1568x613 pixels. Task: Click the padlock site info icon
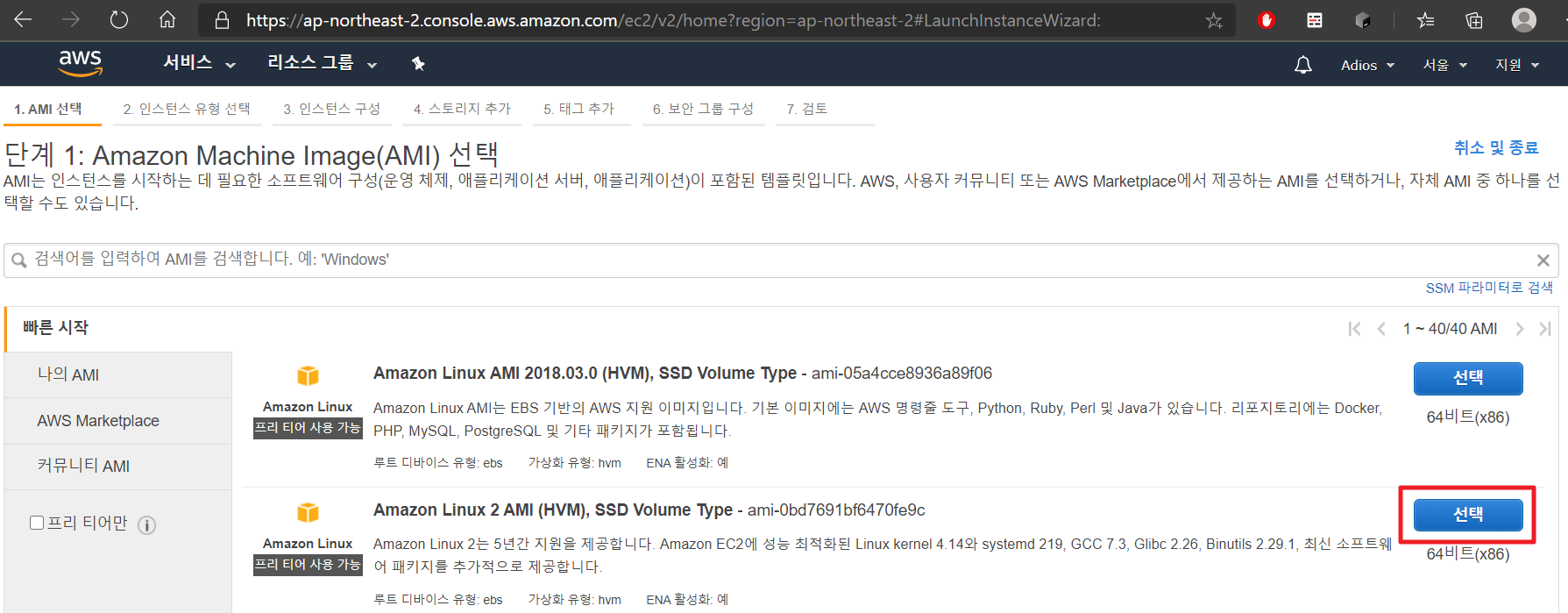pyautogui.click(x=223, y=20)
